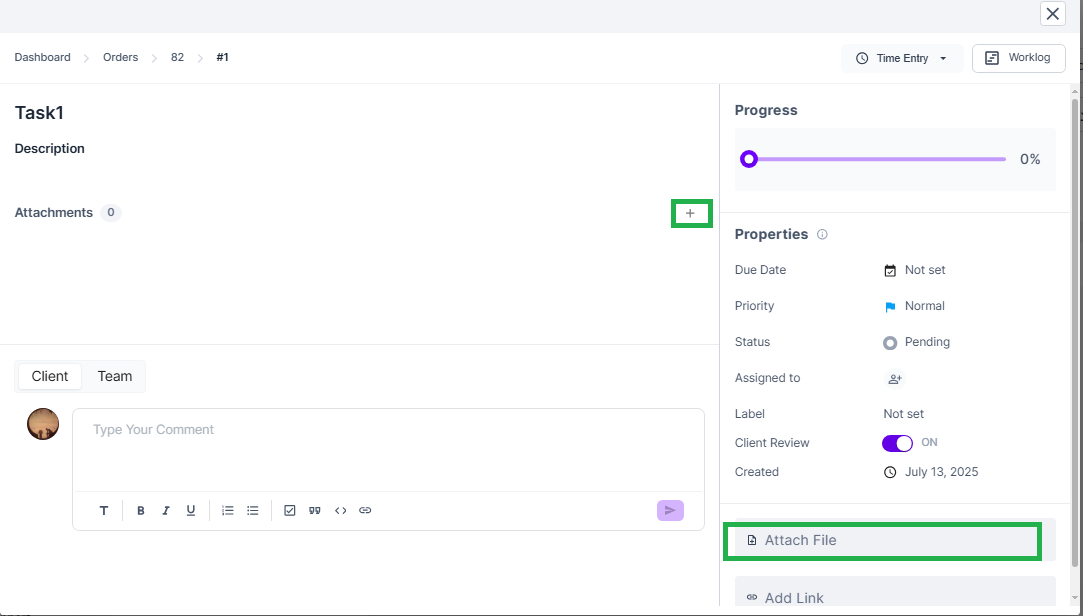
Task: Switch to the Team comments tab
Action: point(115,376)
